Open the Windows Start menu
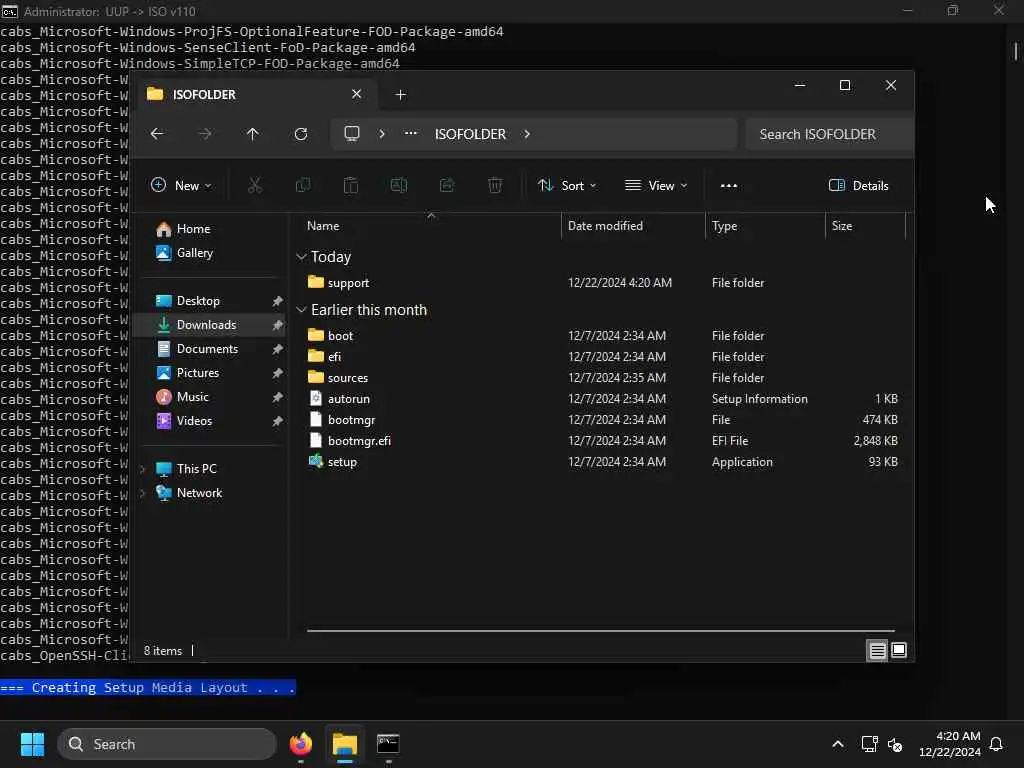This screenshot has width=1024, height=768. point(32,744)
